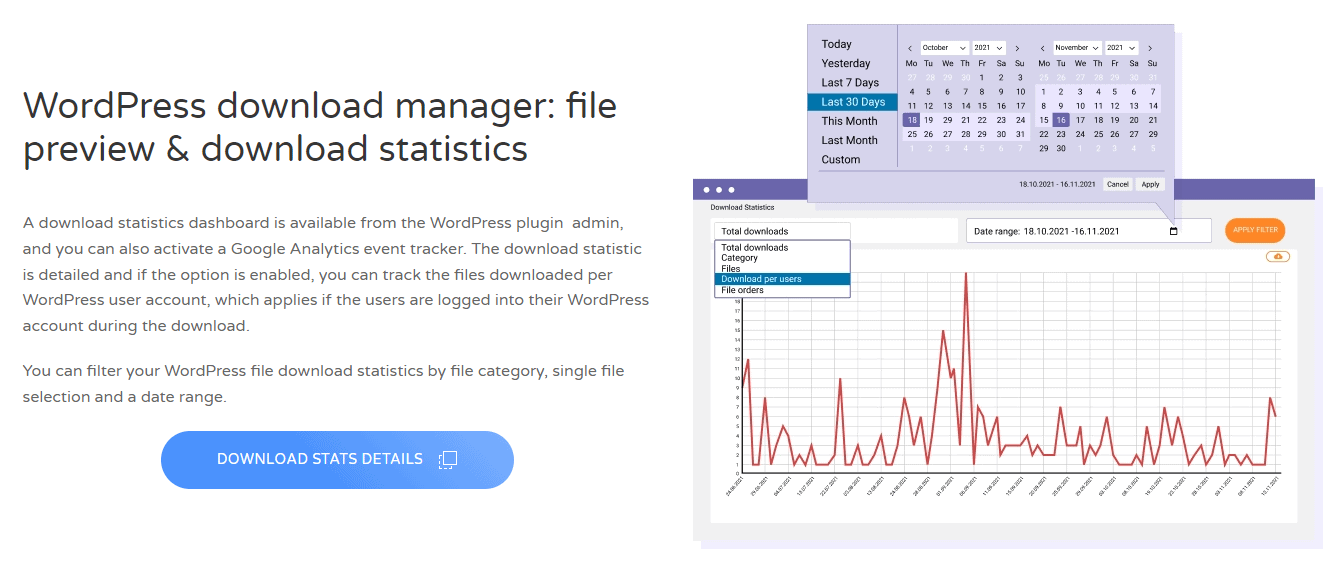The image size is (1341, 580).
Task: Click the 18.10.2021 - 16.11.2021 text beside Cancel
Action: click(x=1058, y=185)
